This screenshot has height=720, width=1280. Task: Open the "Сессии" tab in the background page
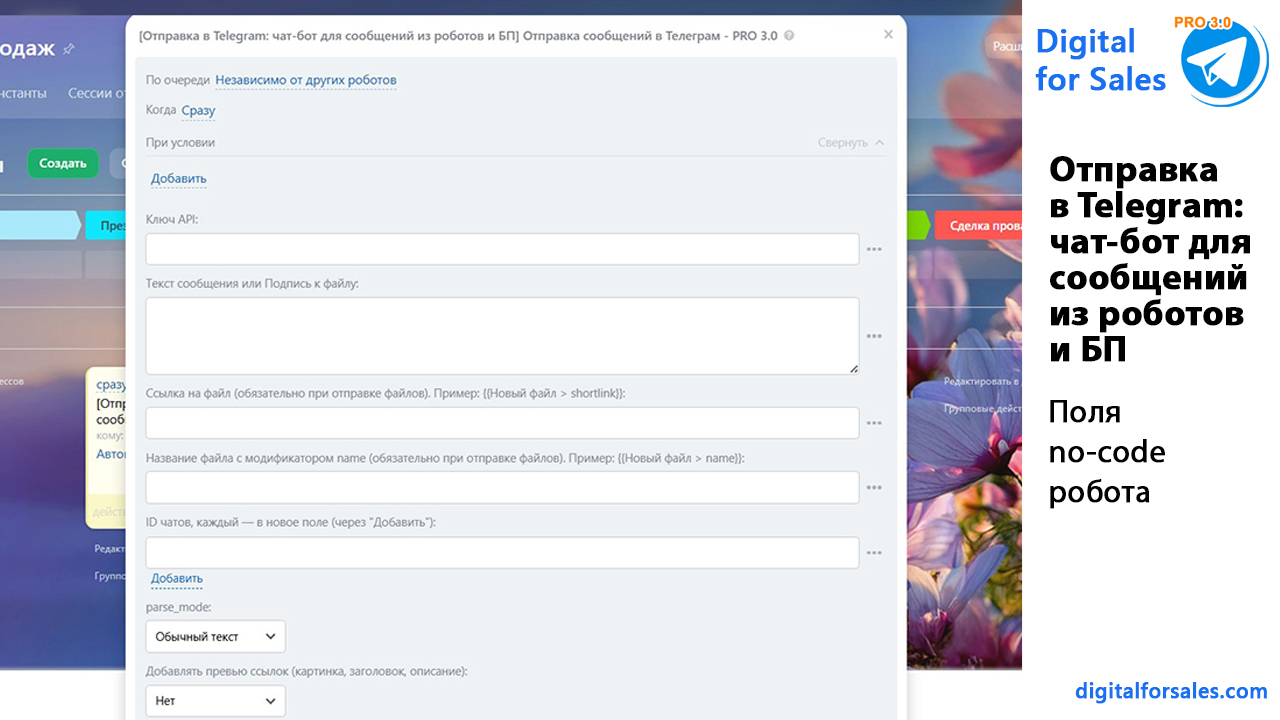pyautogui.click(x=96, y=93)
